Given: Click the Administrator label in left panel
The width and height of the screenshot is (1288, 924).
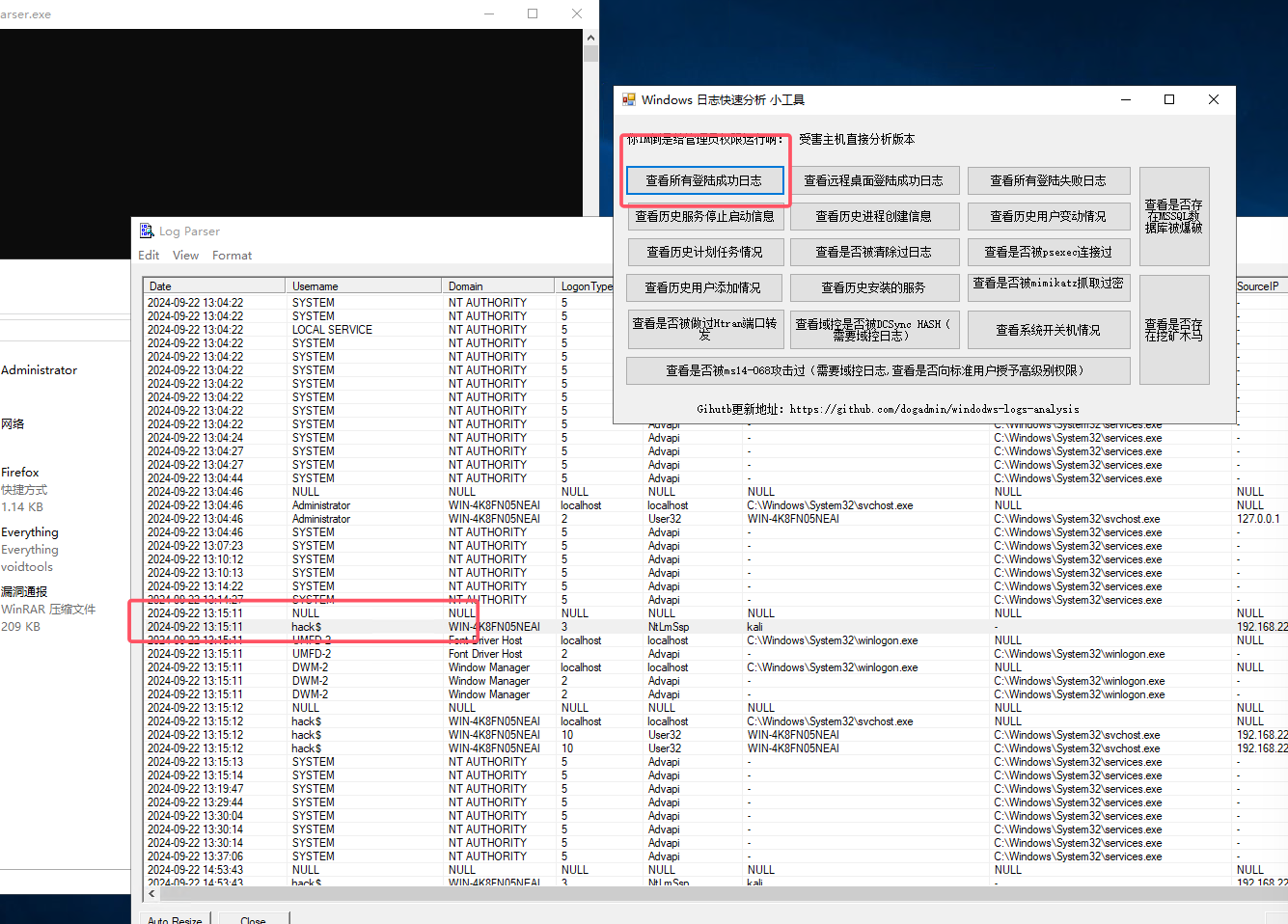Looking at the screenshot, I should tap(40, 370).
